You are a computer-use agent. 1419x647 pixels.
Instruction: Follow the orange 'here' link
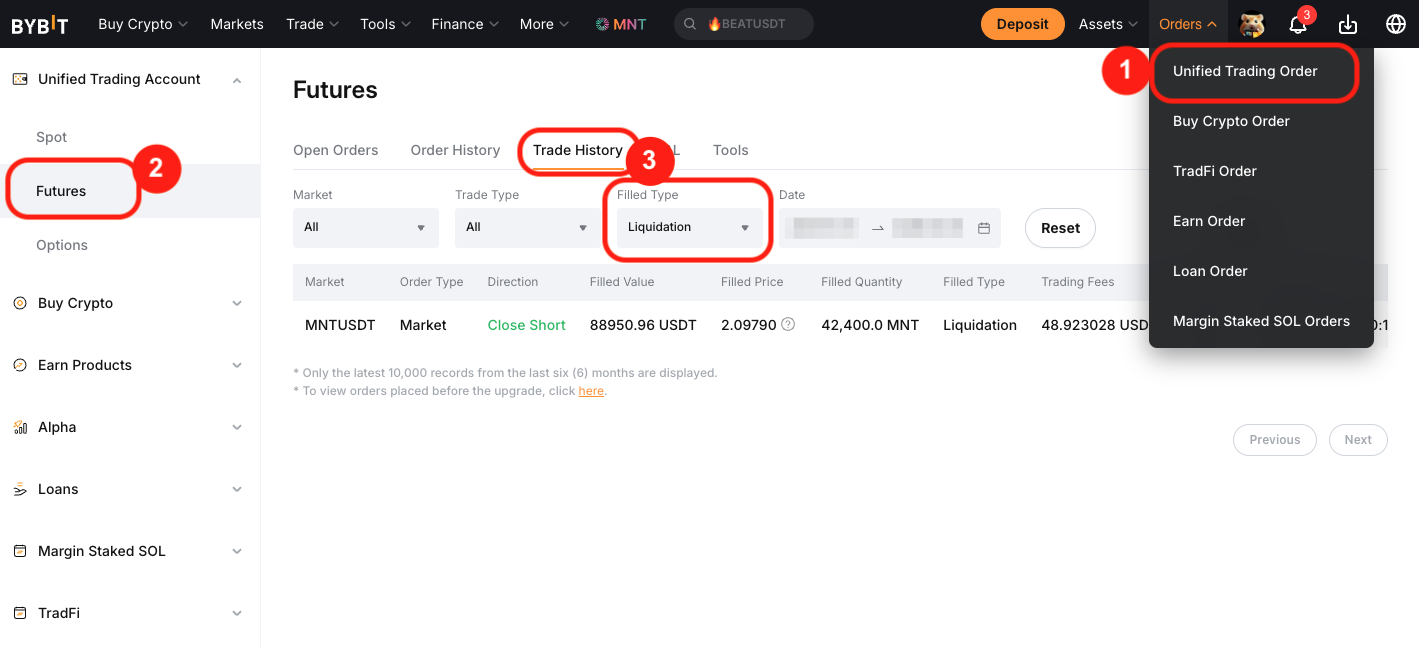pyautogui.click(x=591, y=391)
